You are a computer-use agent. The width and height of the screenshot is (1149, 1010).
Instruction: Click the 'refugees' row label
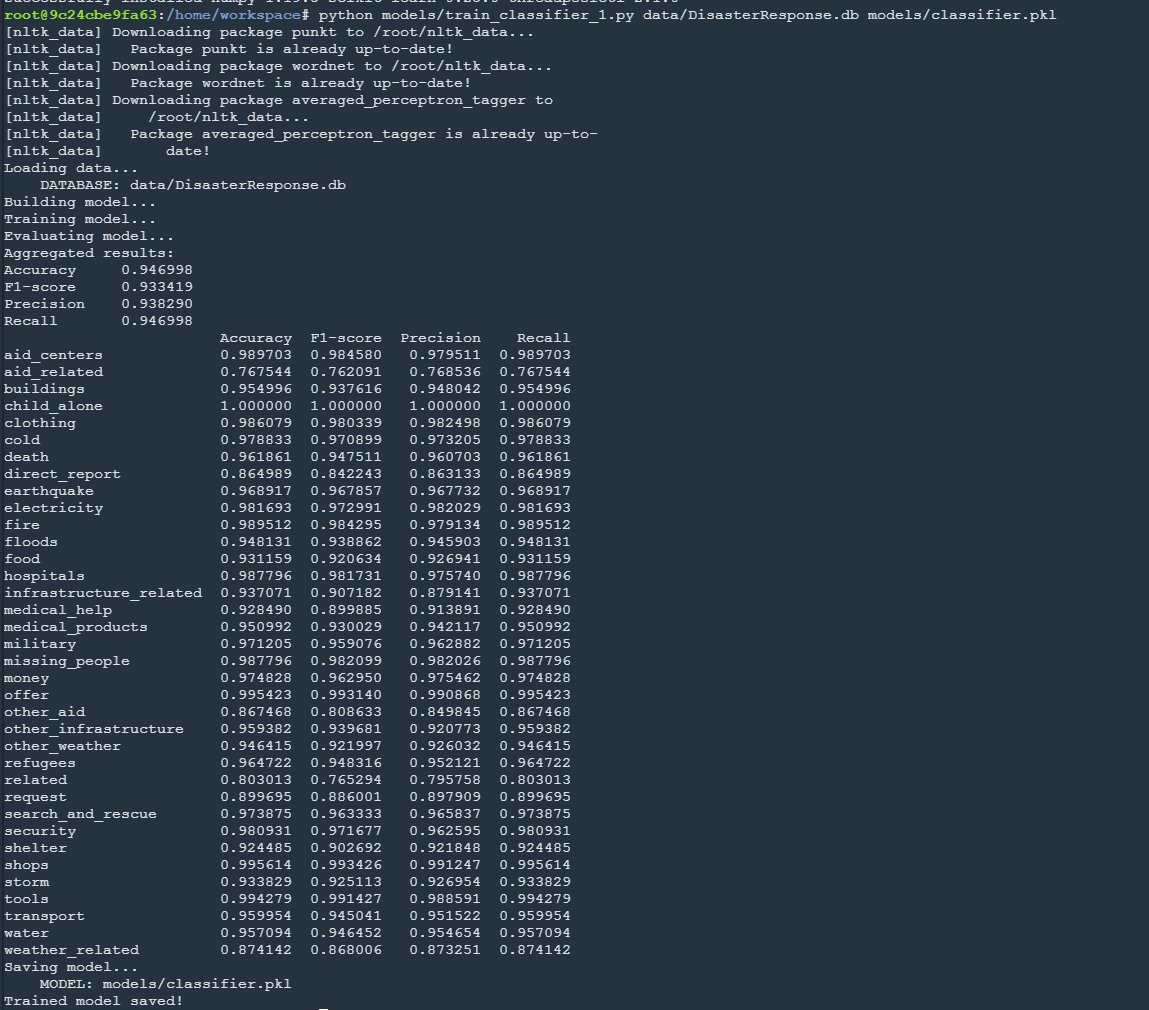(40, 763)
